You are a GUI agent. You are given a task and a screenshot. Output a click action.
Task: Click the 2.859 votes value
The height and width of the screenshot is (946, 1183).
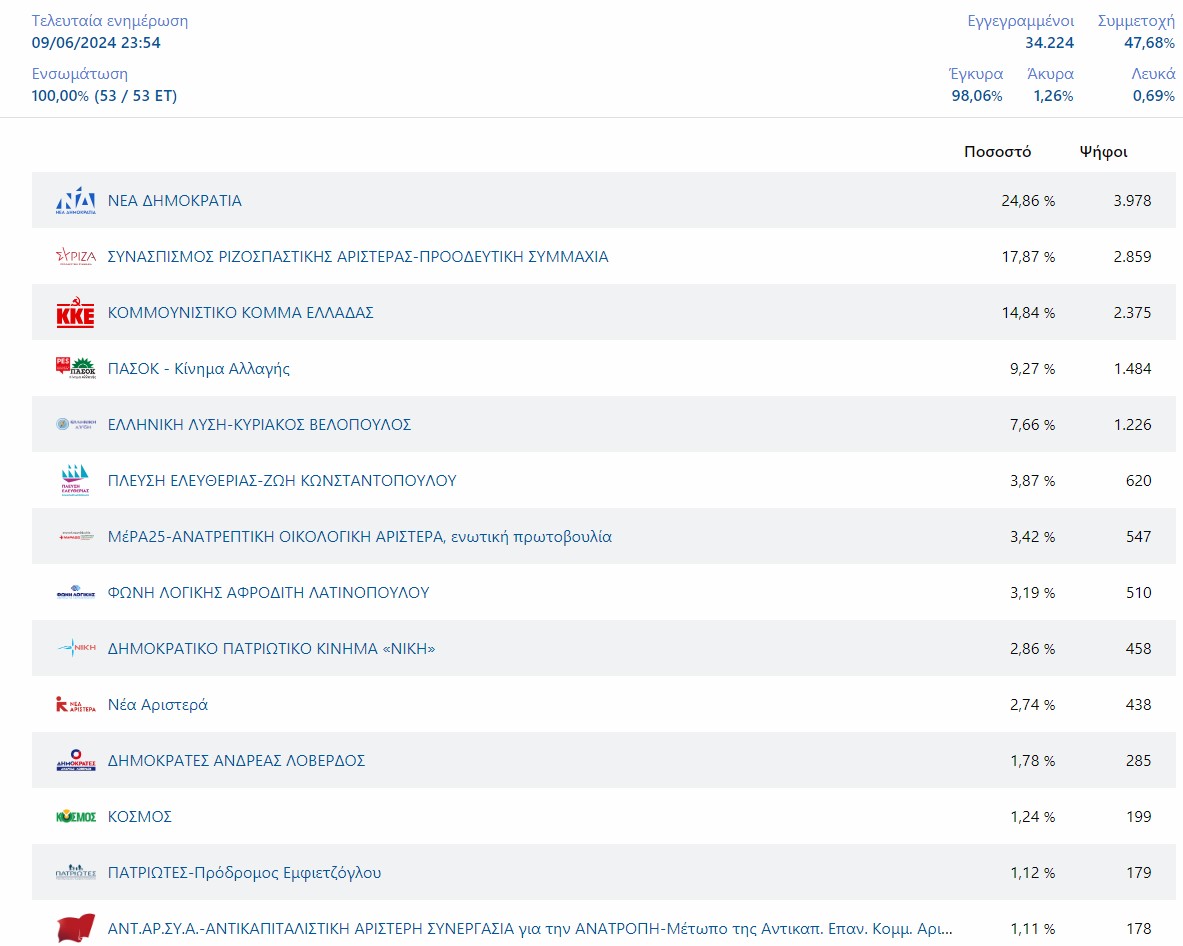(1132, 256)
